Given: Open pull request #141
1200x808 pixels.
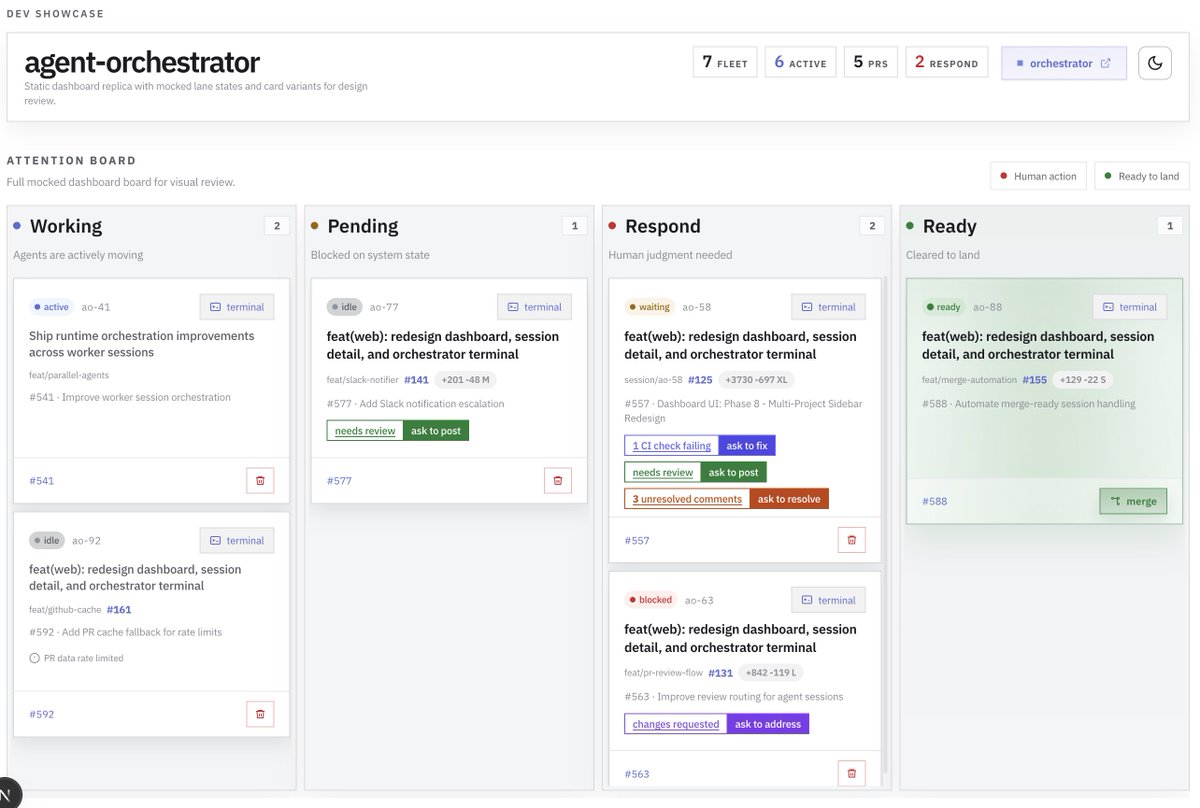Looking at the screenshot, I should [416, 380].
